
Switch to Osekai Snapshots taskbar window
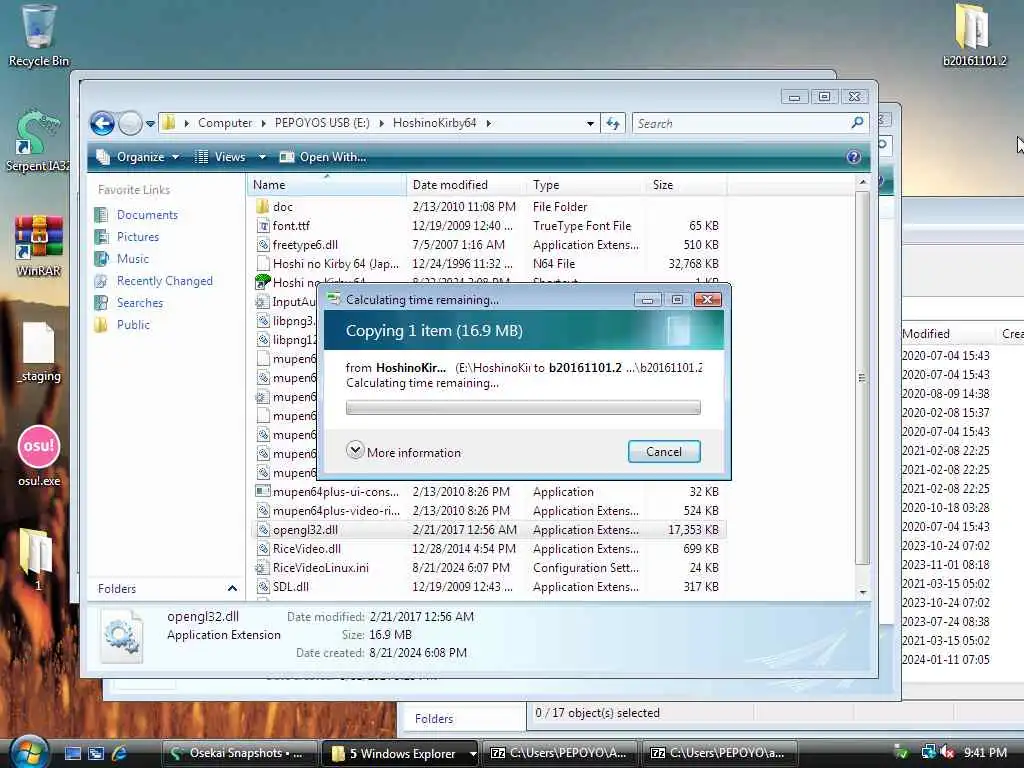(239, 753)
